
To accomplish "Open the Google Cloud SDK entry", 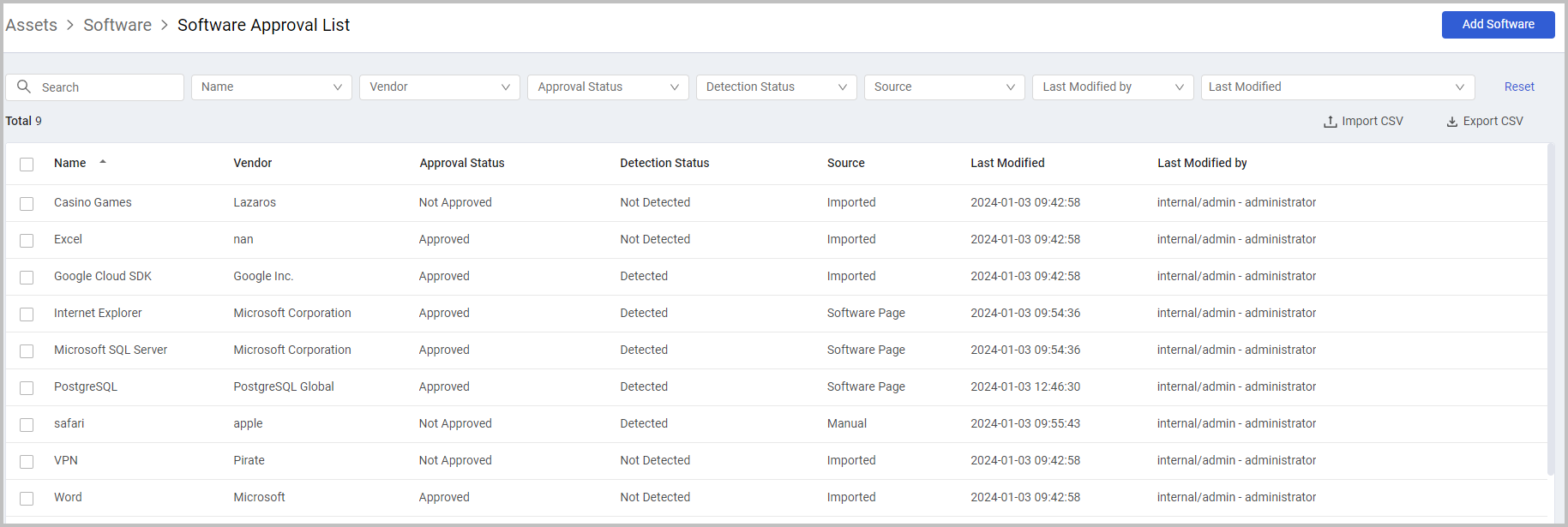I will [103, 276].
